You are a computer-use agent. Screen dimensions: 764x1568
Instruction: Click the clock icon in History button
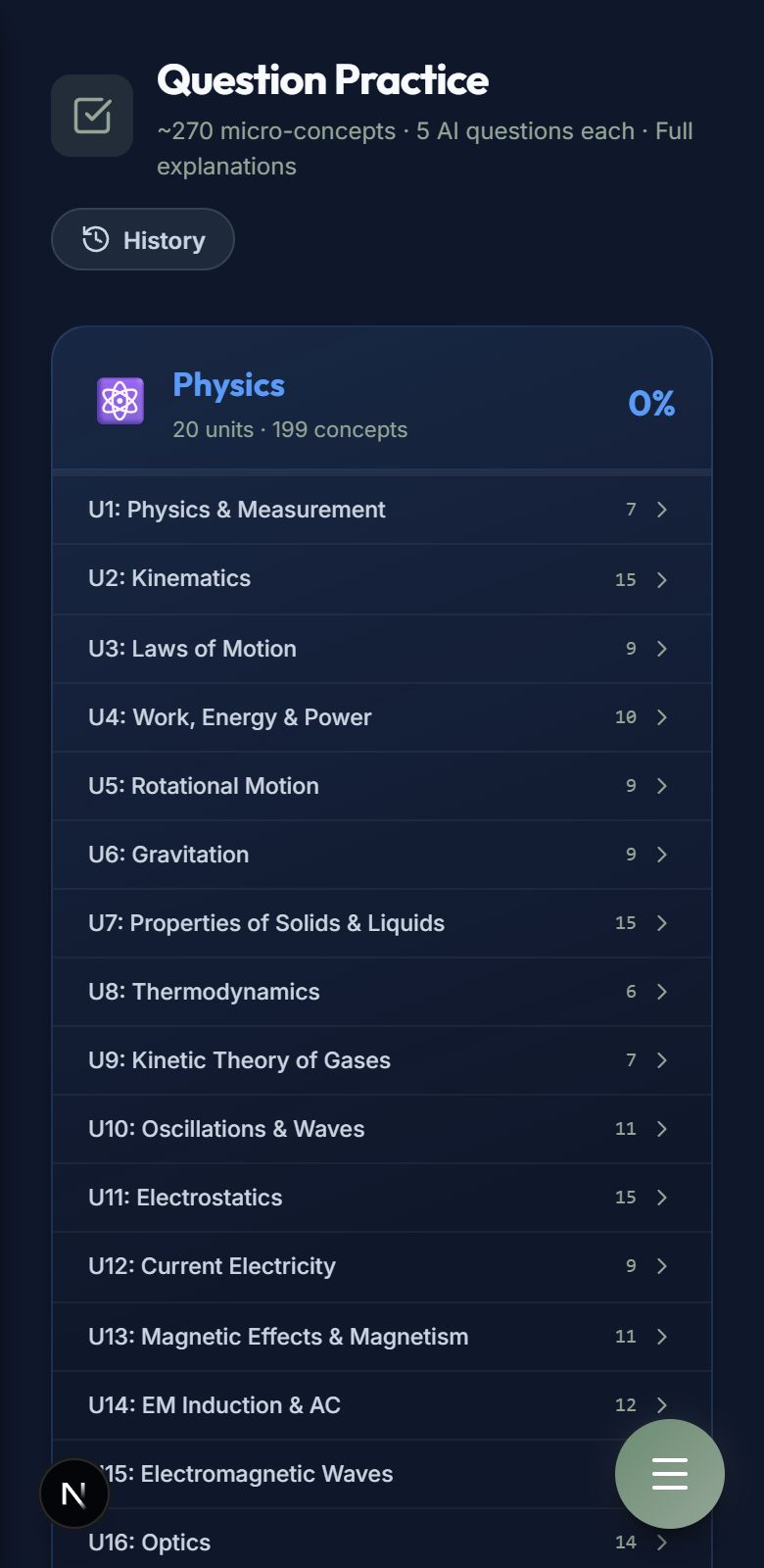pyautogui.click(x=95, y=239)
